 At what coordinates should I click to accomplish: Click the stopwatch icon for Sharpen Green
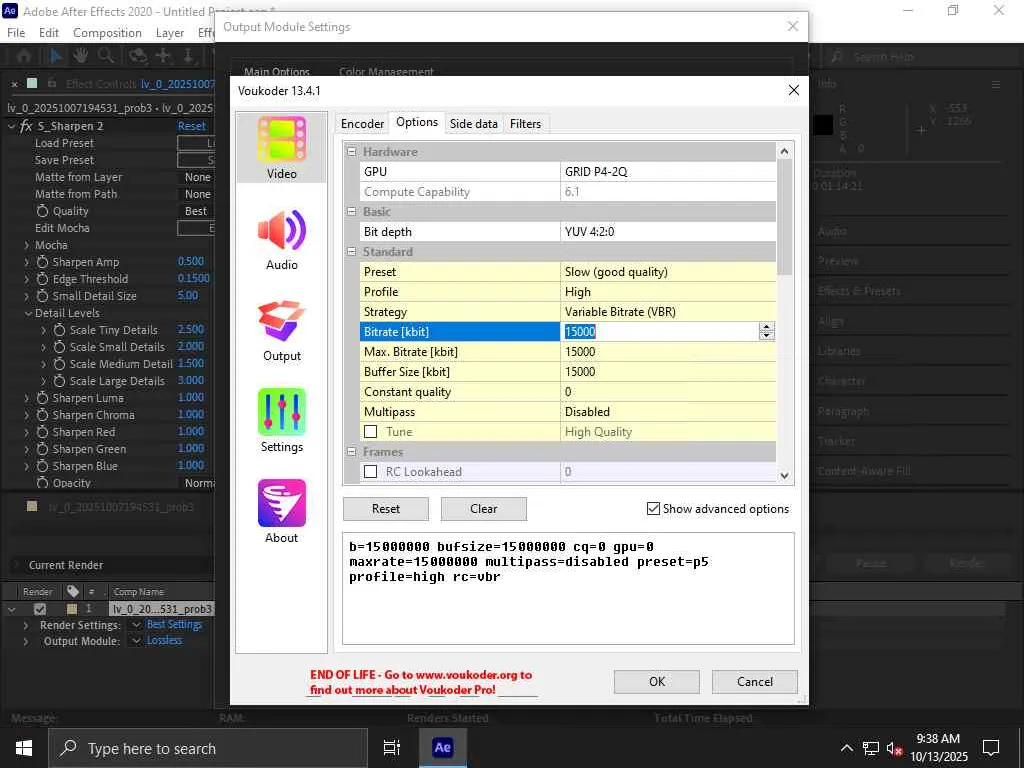click(42, 449)
